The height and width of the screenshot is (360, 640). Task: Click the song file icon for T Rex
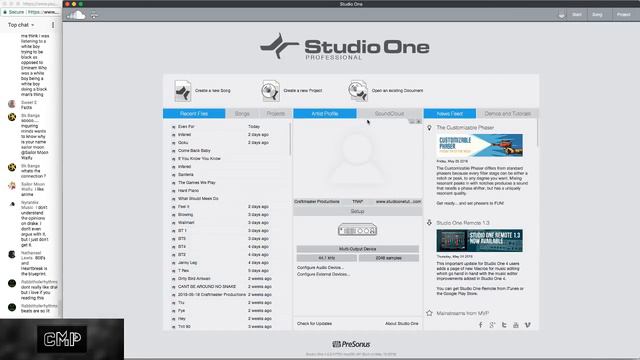[173, 271]
